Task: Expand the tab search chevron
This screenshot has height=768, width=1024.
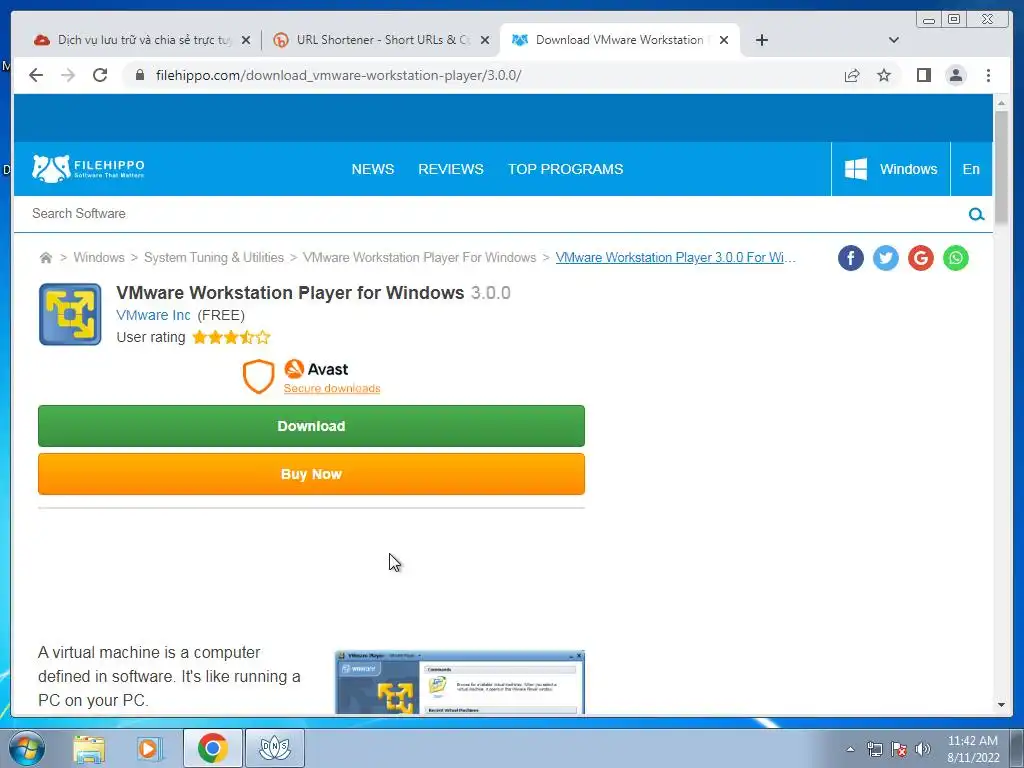Action: (x=893, y=40)
